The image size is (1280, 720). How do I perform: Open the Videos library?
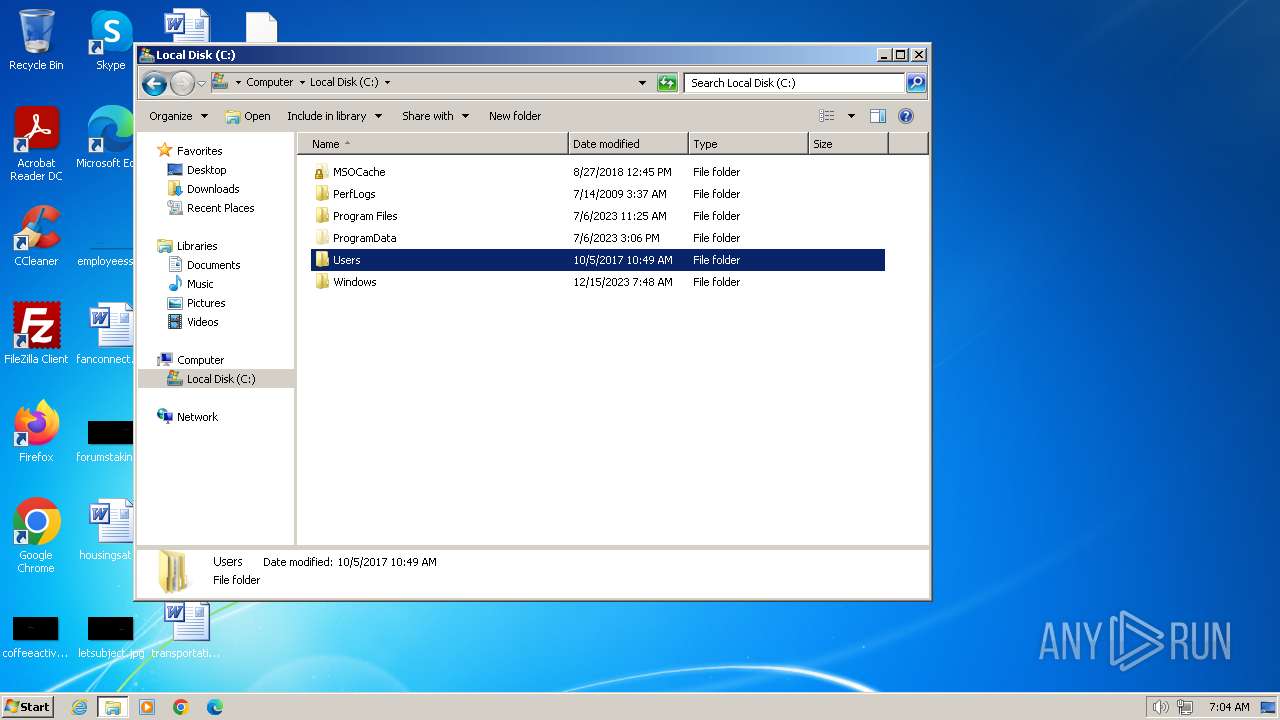pos(202,322)
